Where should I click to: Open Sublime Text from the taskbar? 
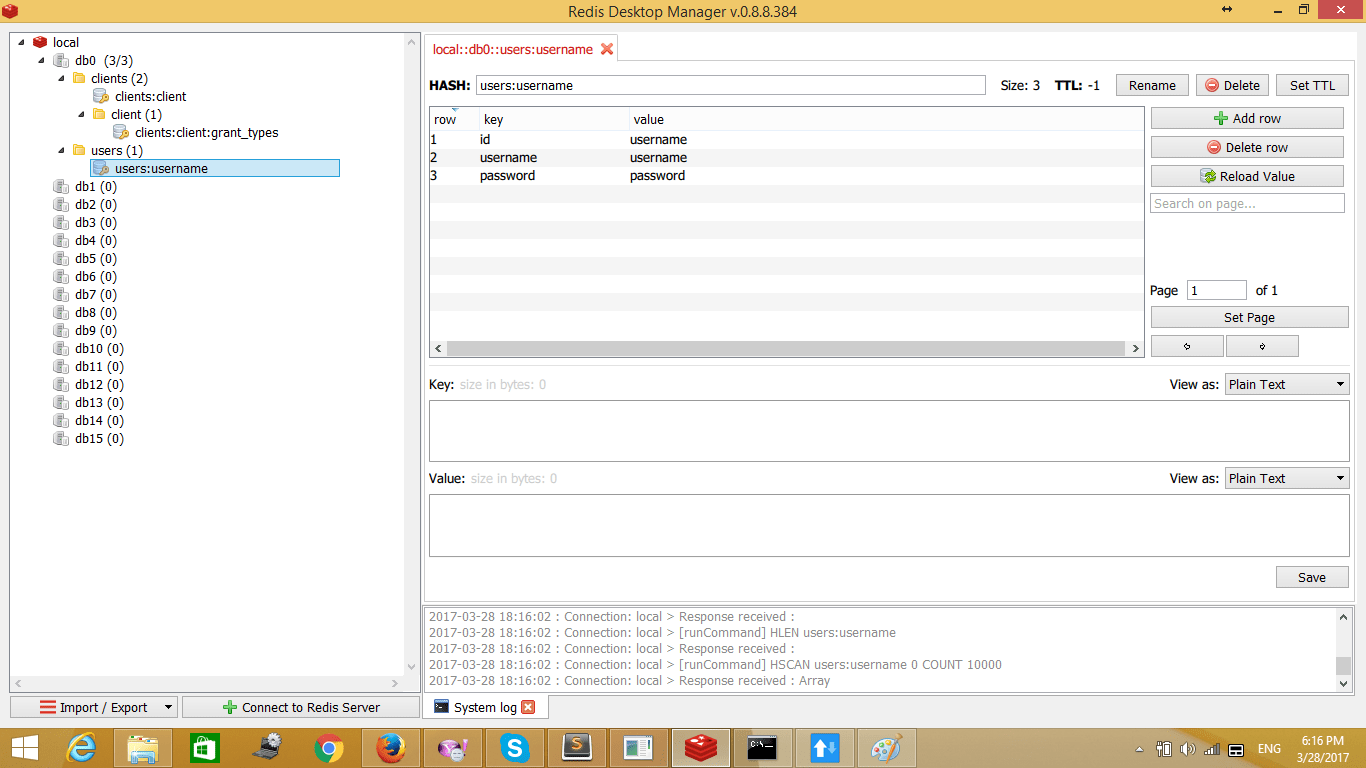577,748
